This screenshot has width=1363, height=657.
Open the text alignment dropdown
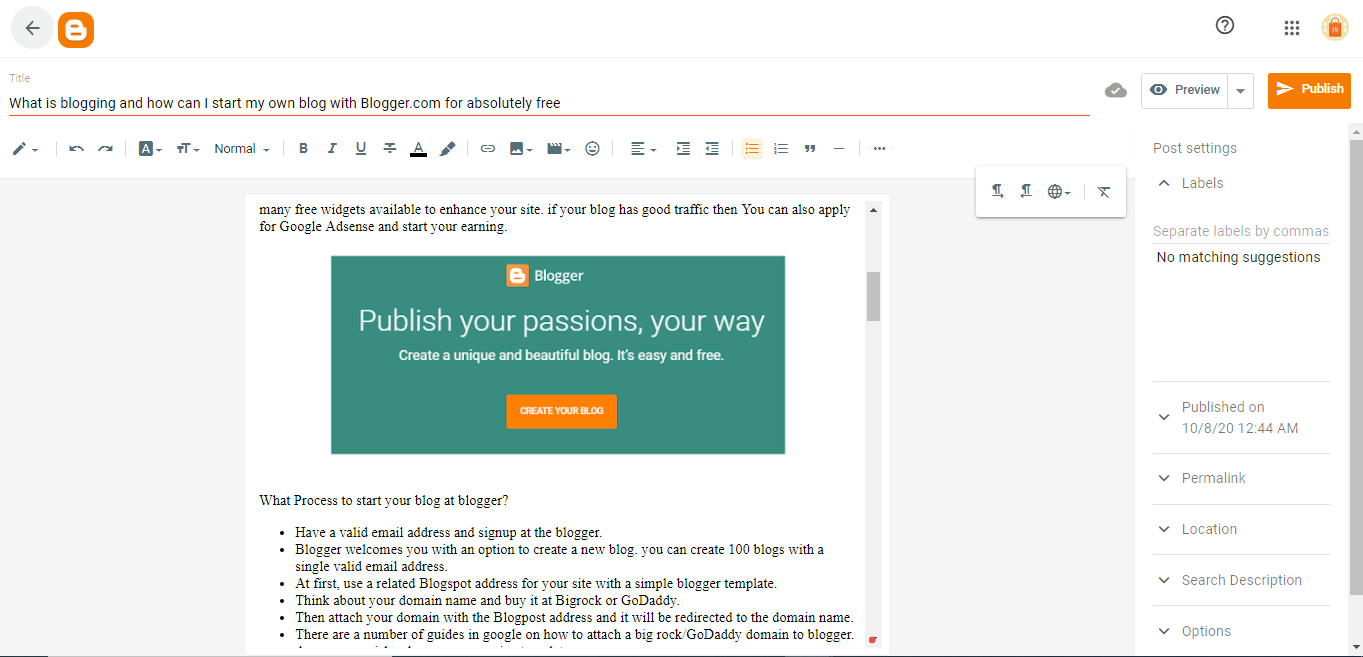coord(643,149)
